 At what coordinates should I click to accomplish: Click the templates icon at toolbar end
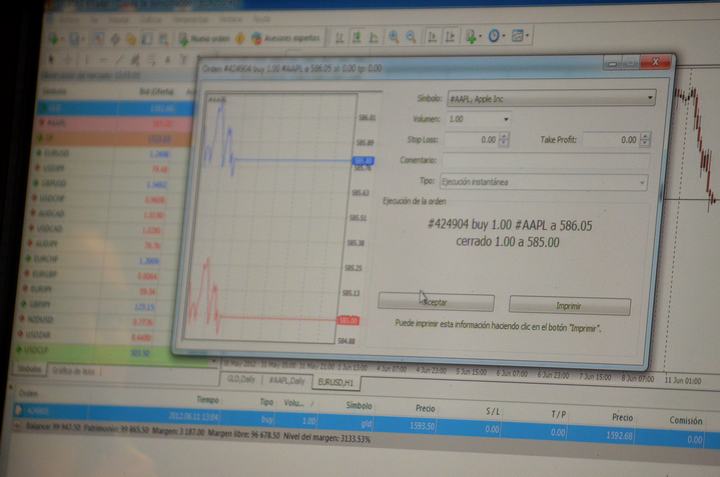pyautogui.click(x=520, y=37)
